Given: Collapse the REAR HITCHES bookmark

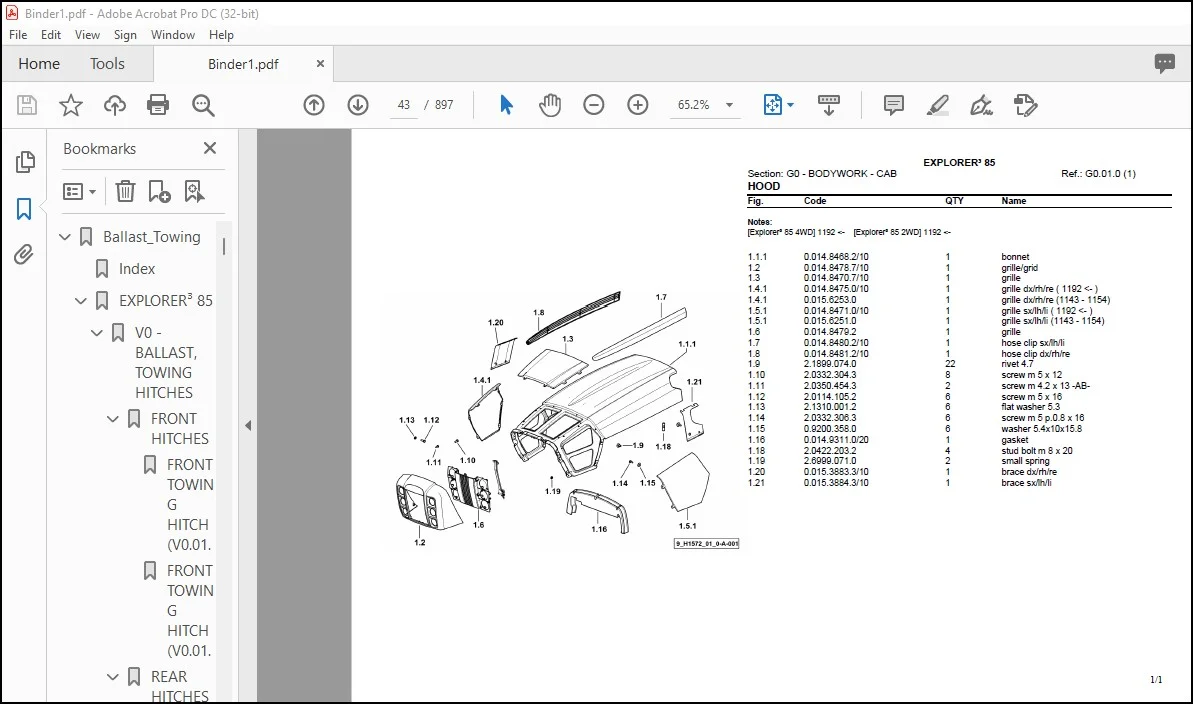Looking at the screenshot, I should (x=113, y=677).
